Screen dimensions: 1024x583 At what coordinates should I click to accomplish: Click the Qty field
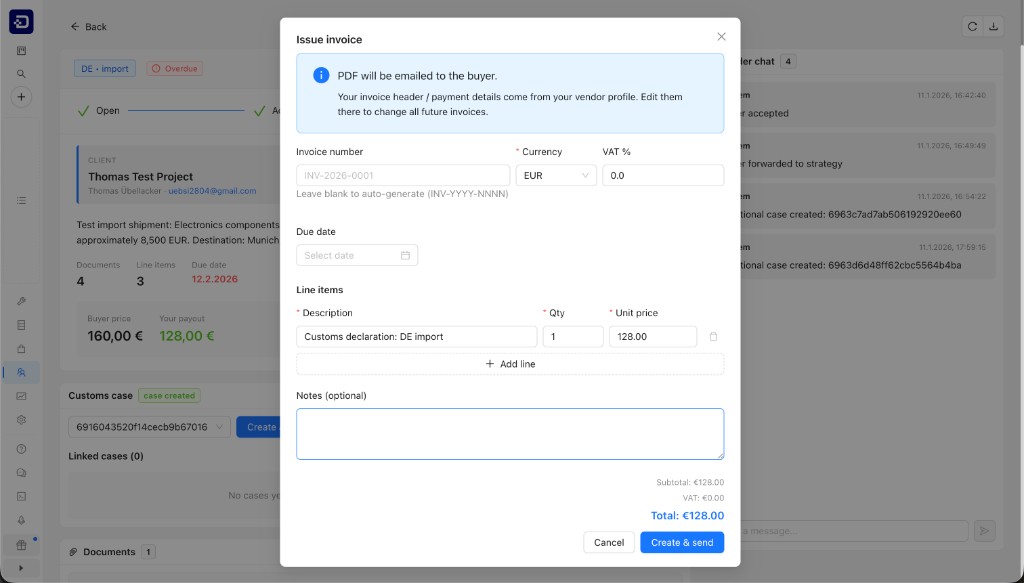(573, 336)
